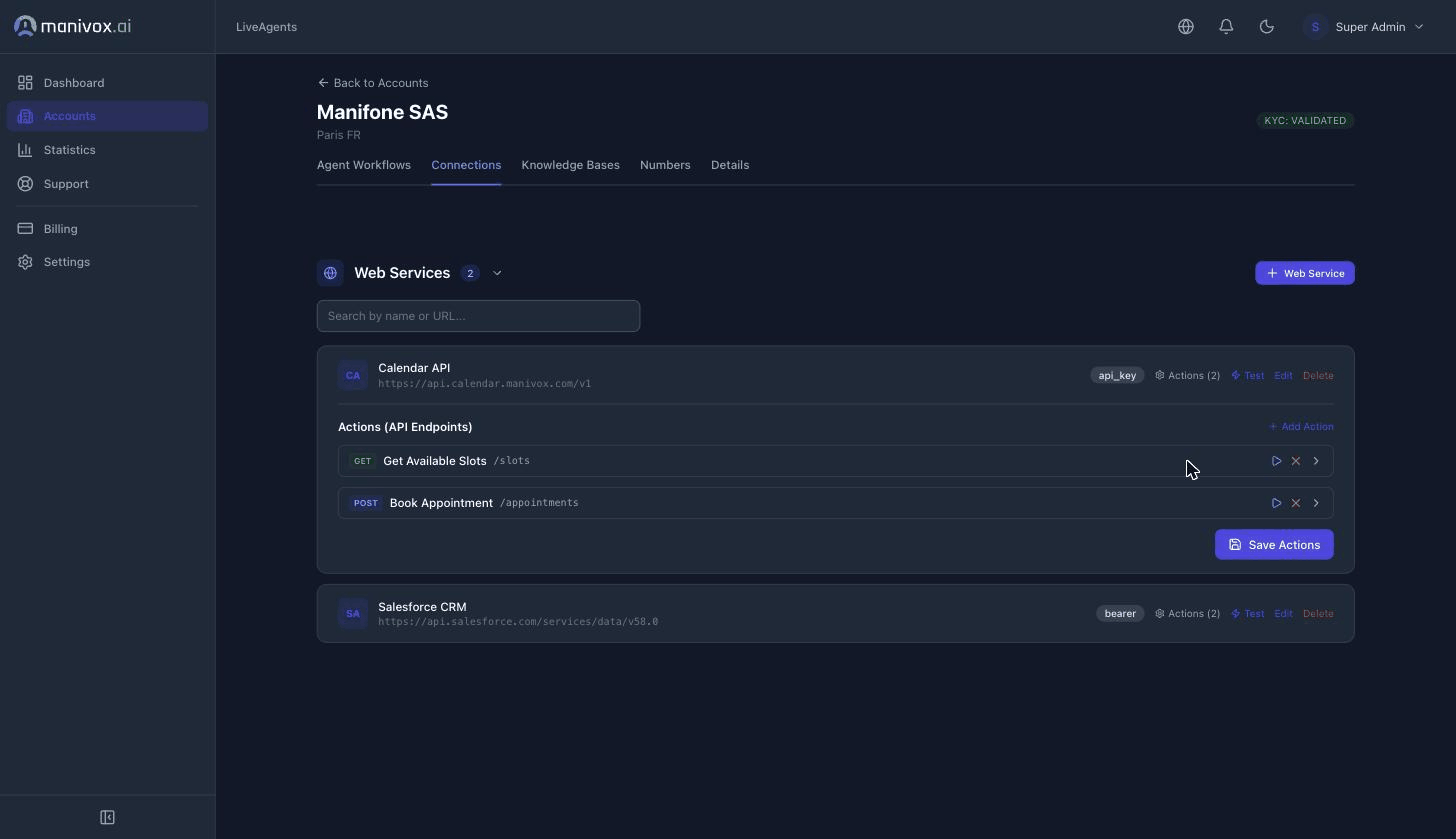Screen dimensions: 1456x839
Task: Click KYC: VALIDATED status badge
Action: click(1305, 121)
